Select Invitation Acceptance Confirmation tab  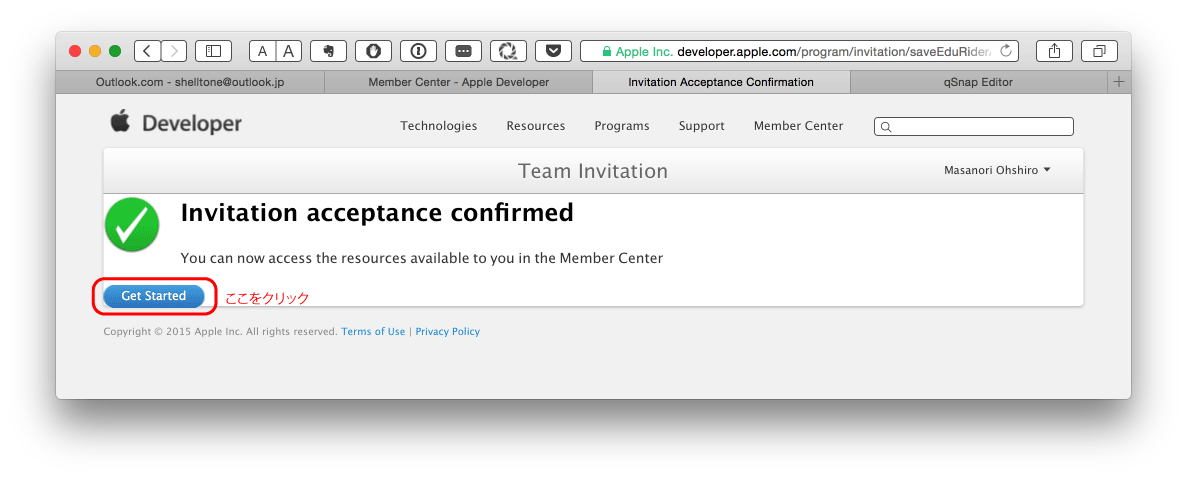pyautogui.click(x=721, y=82)
